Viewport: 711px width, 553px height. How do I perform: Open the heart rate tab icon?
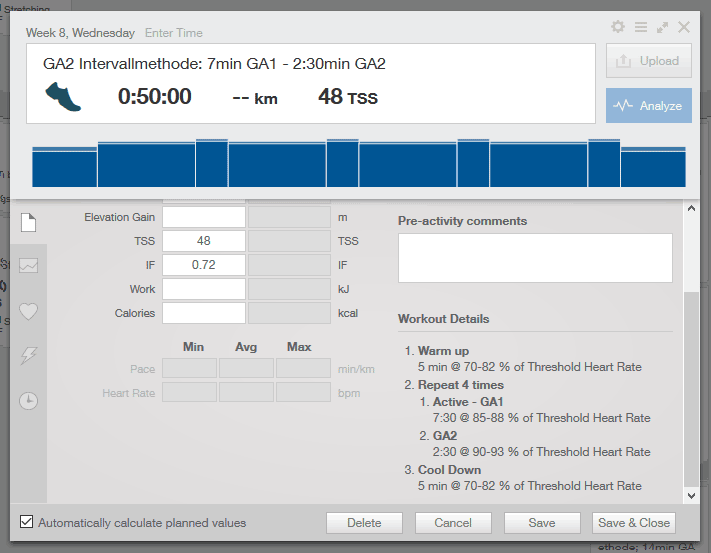(28, 311)
